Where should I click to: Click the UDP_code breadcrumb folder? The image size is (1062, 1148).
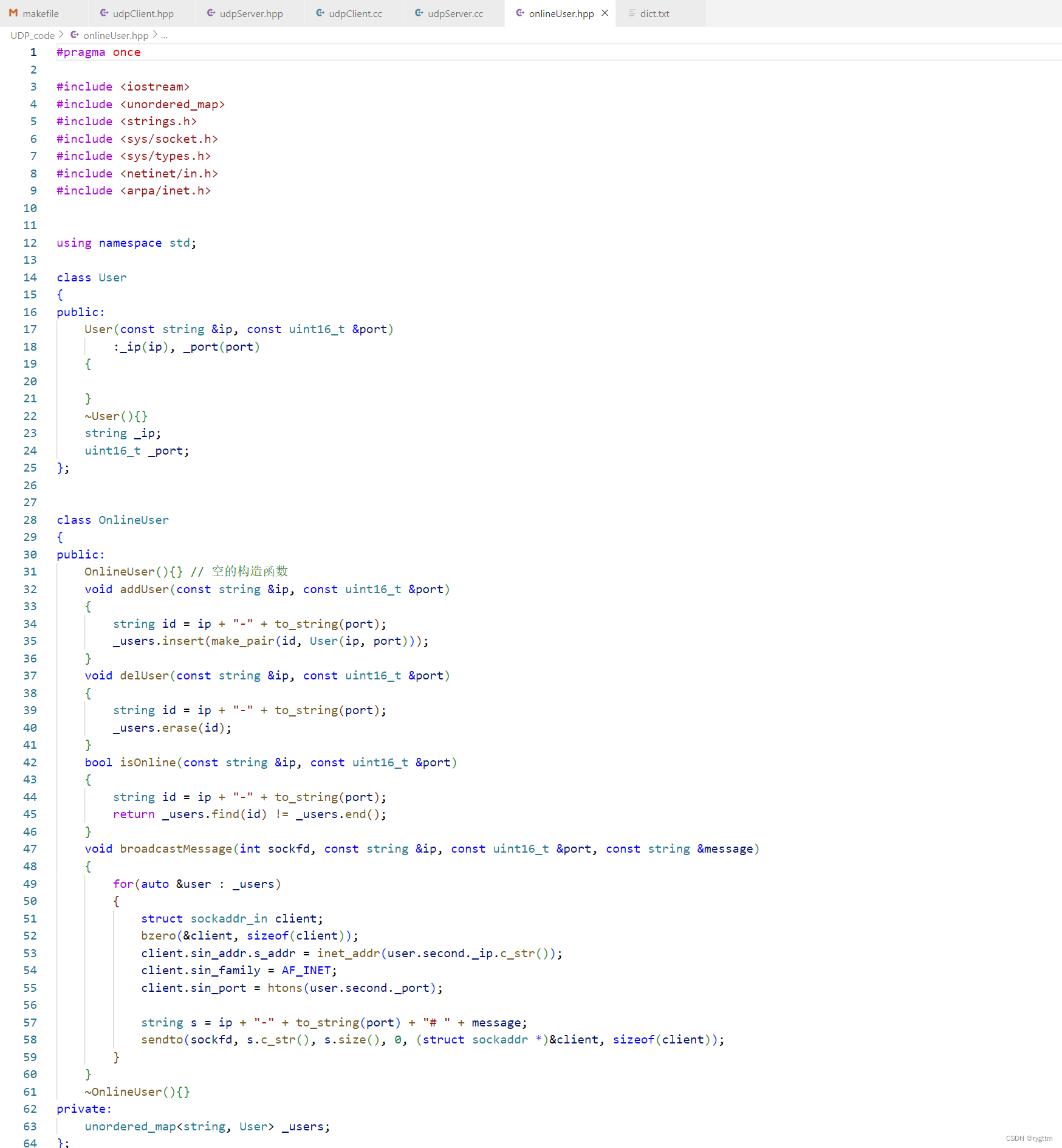coord(32,35)
